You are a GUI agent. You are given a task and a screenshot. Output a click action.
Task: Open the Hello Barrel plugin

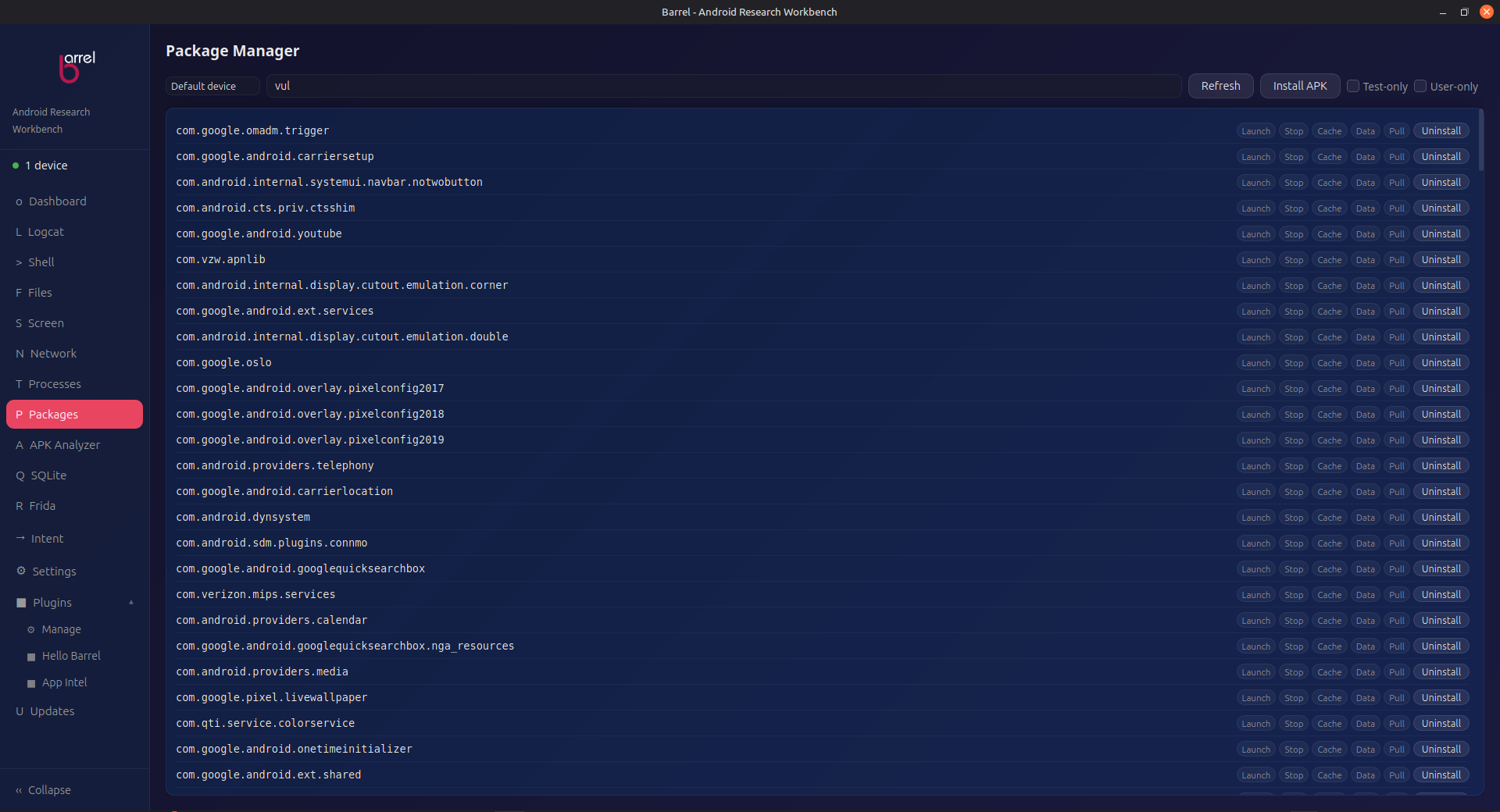tap(74, 656)
